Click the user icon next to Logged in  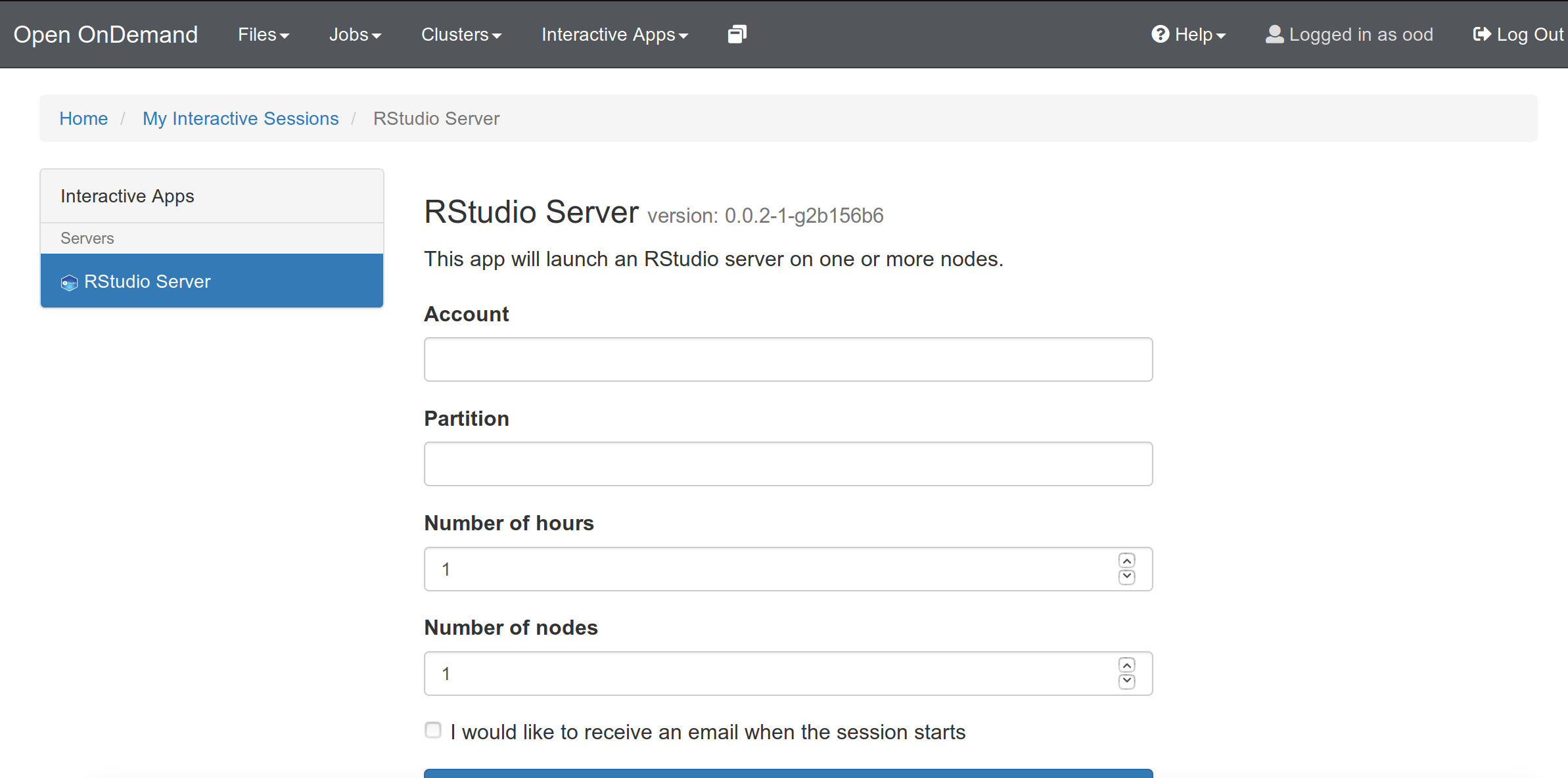click(x=1274, y=34)
